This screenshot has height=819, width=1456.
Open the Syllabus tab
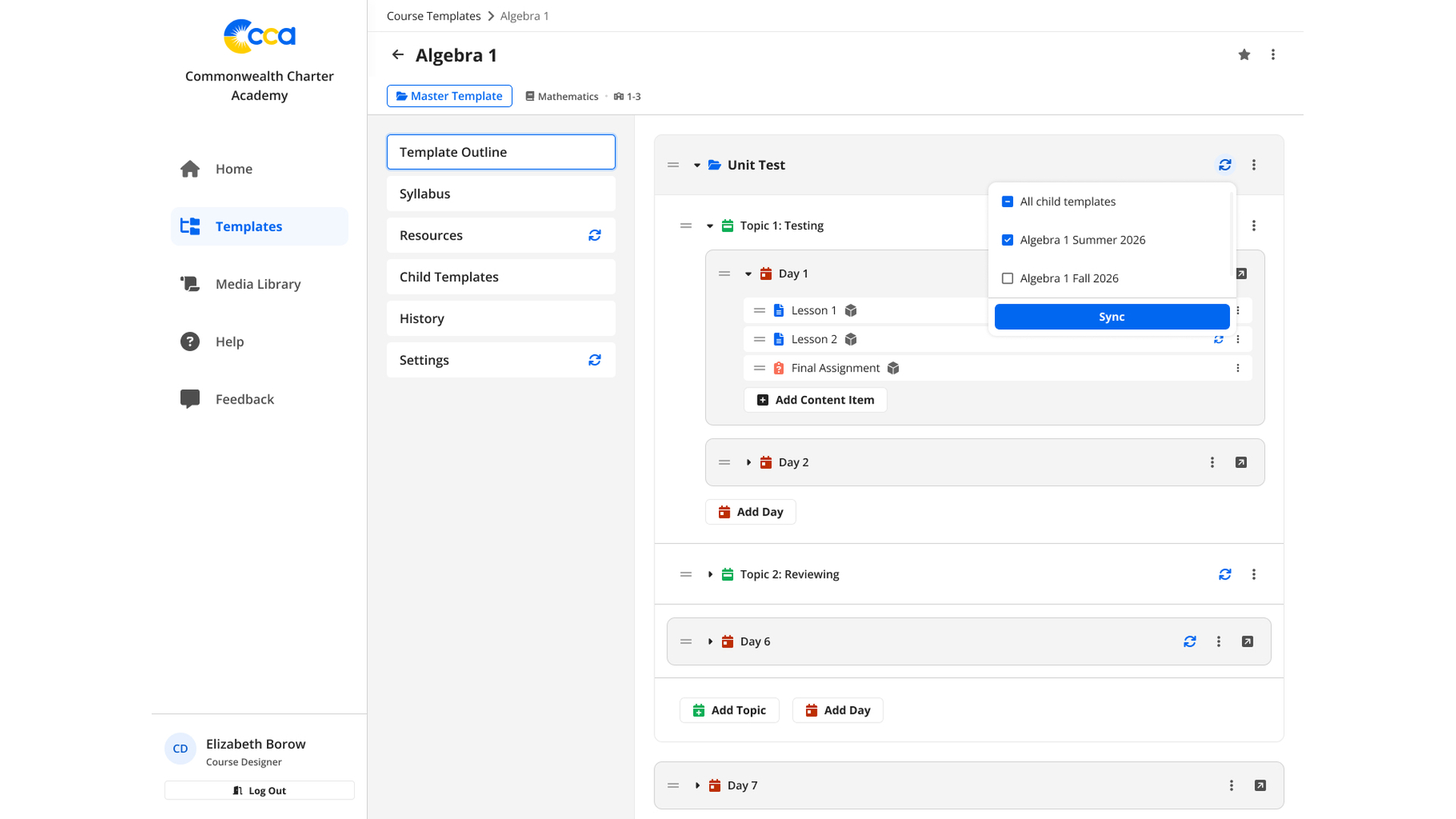[x=500, y=193]
